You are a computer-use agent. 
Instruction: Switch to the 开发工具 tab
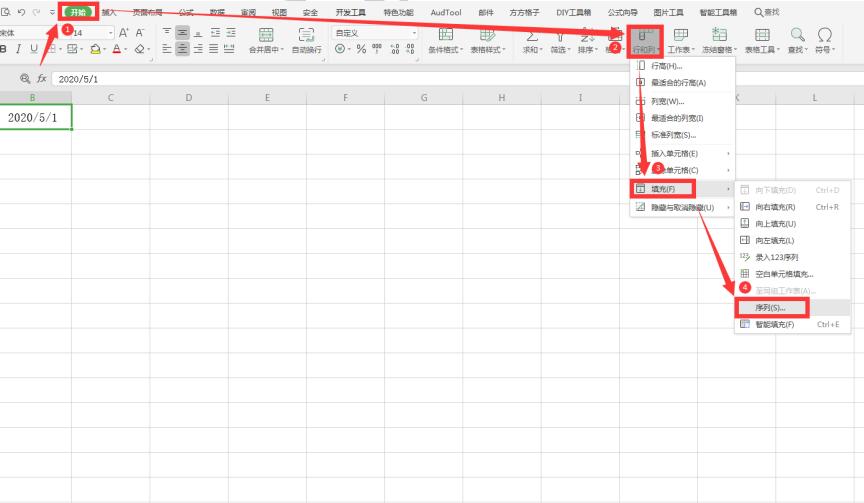click(350, 12)
